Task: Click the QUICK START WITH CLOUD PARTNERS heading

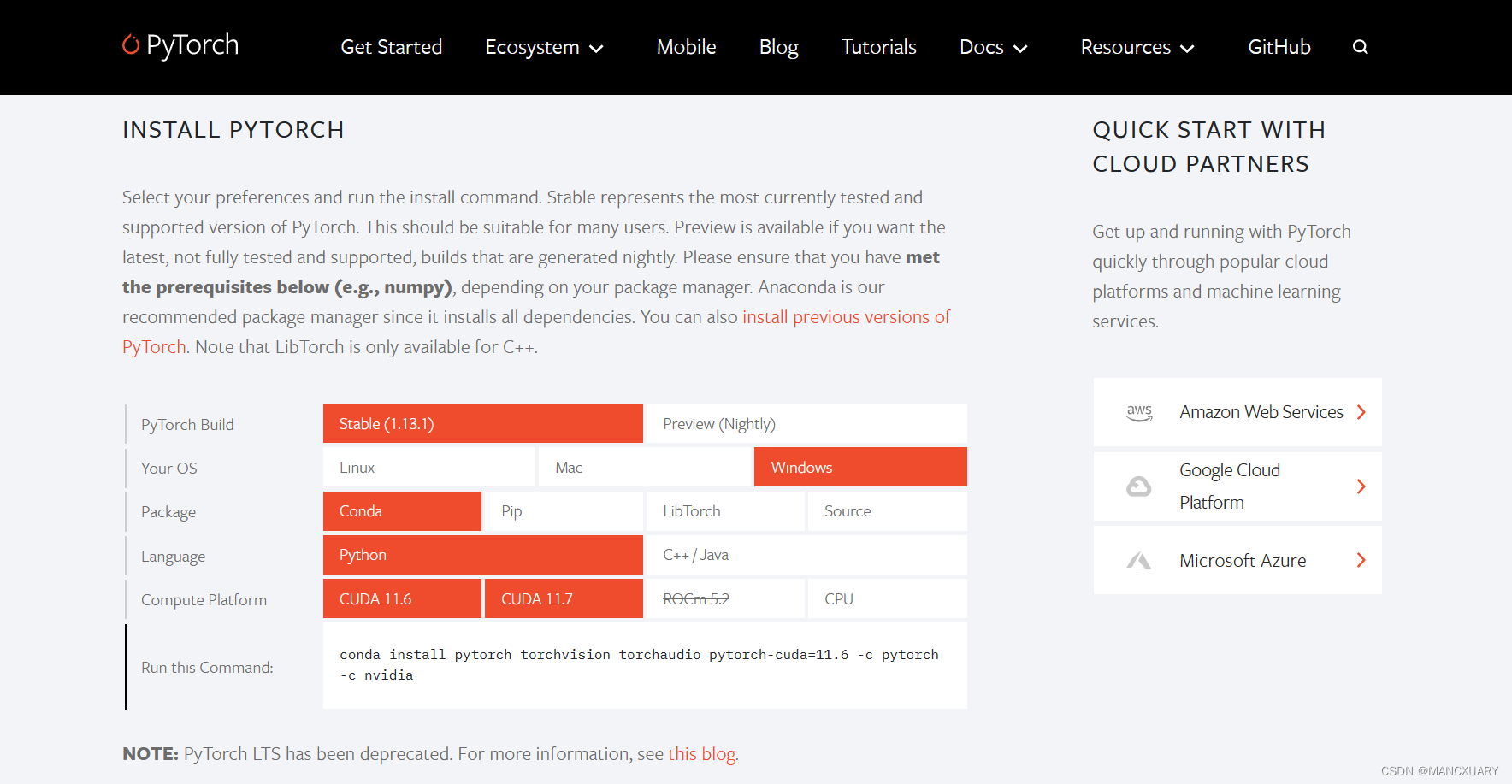Action: pyautogui.click(x=1208, y=147)
